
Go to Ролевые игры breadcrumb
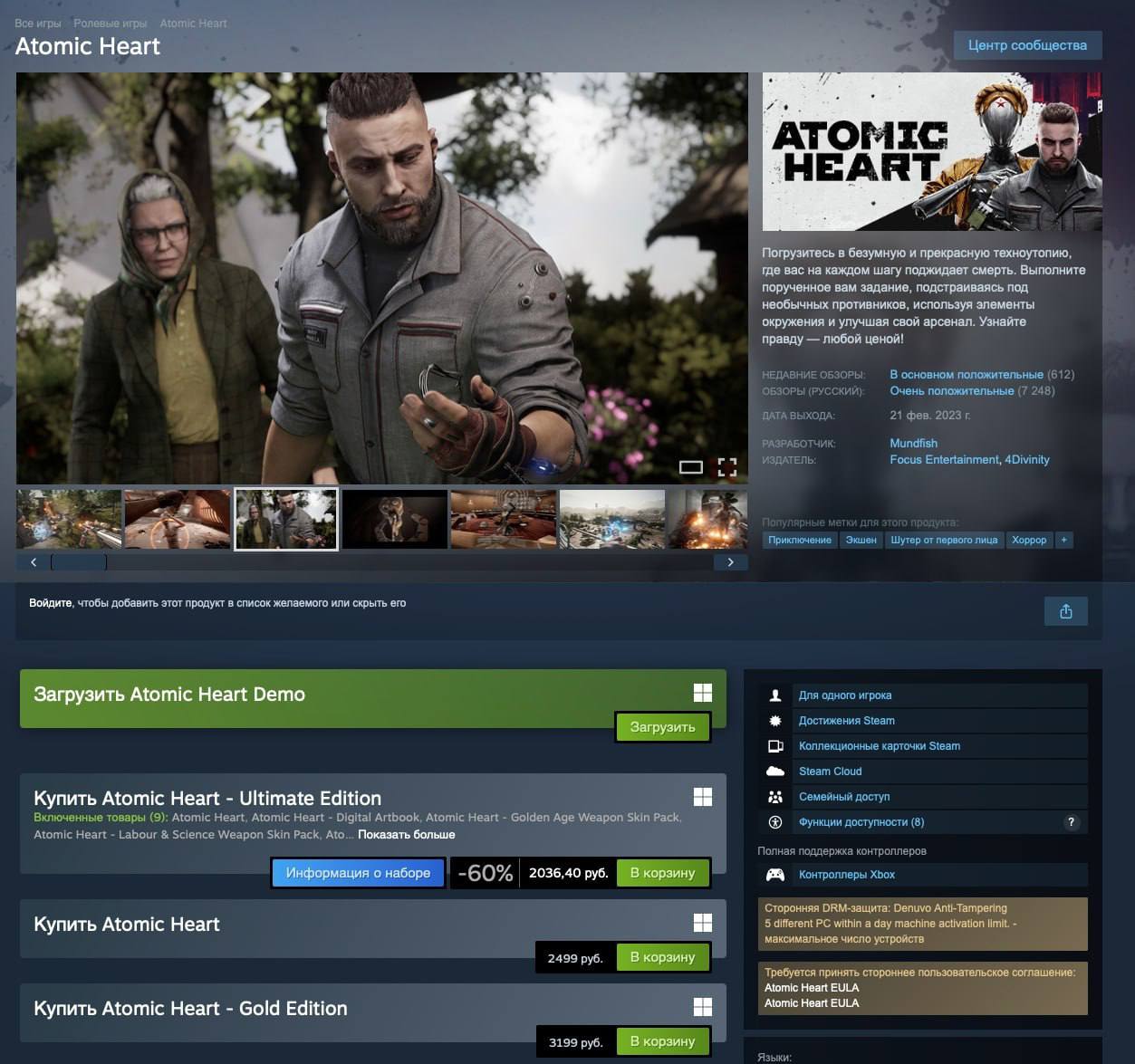pos(111,24)
